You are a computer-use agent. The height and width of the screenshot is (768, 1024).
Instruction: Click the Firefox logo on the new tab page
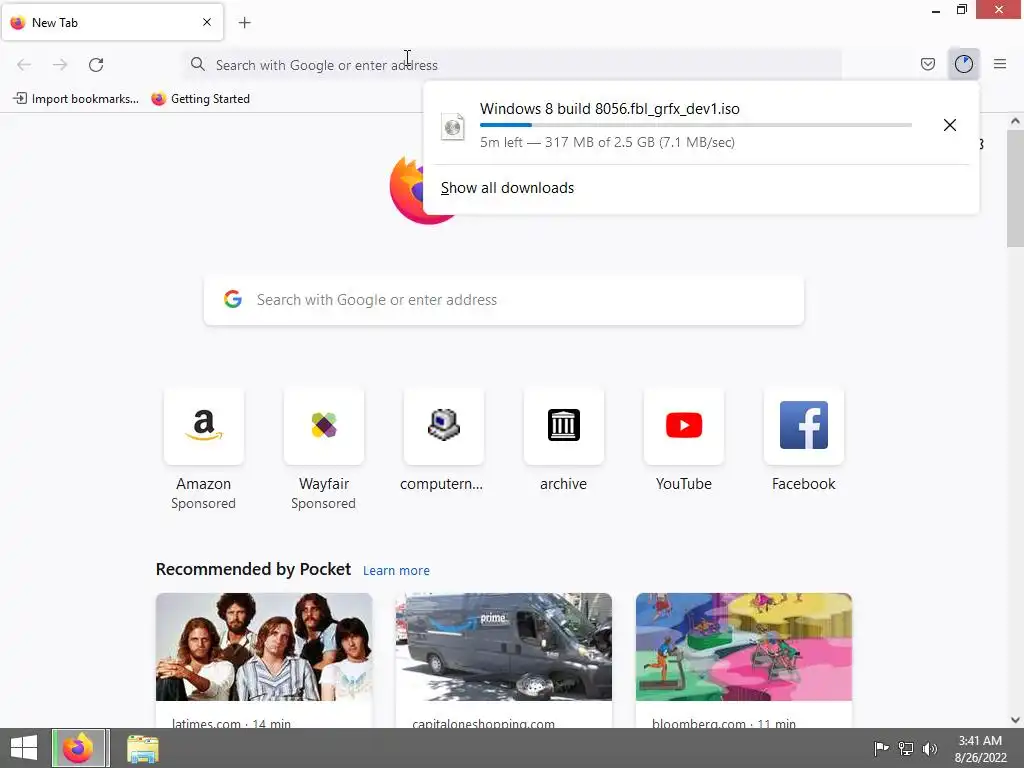tap(406, 189)
